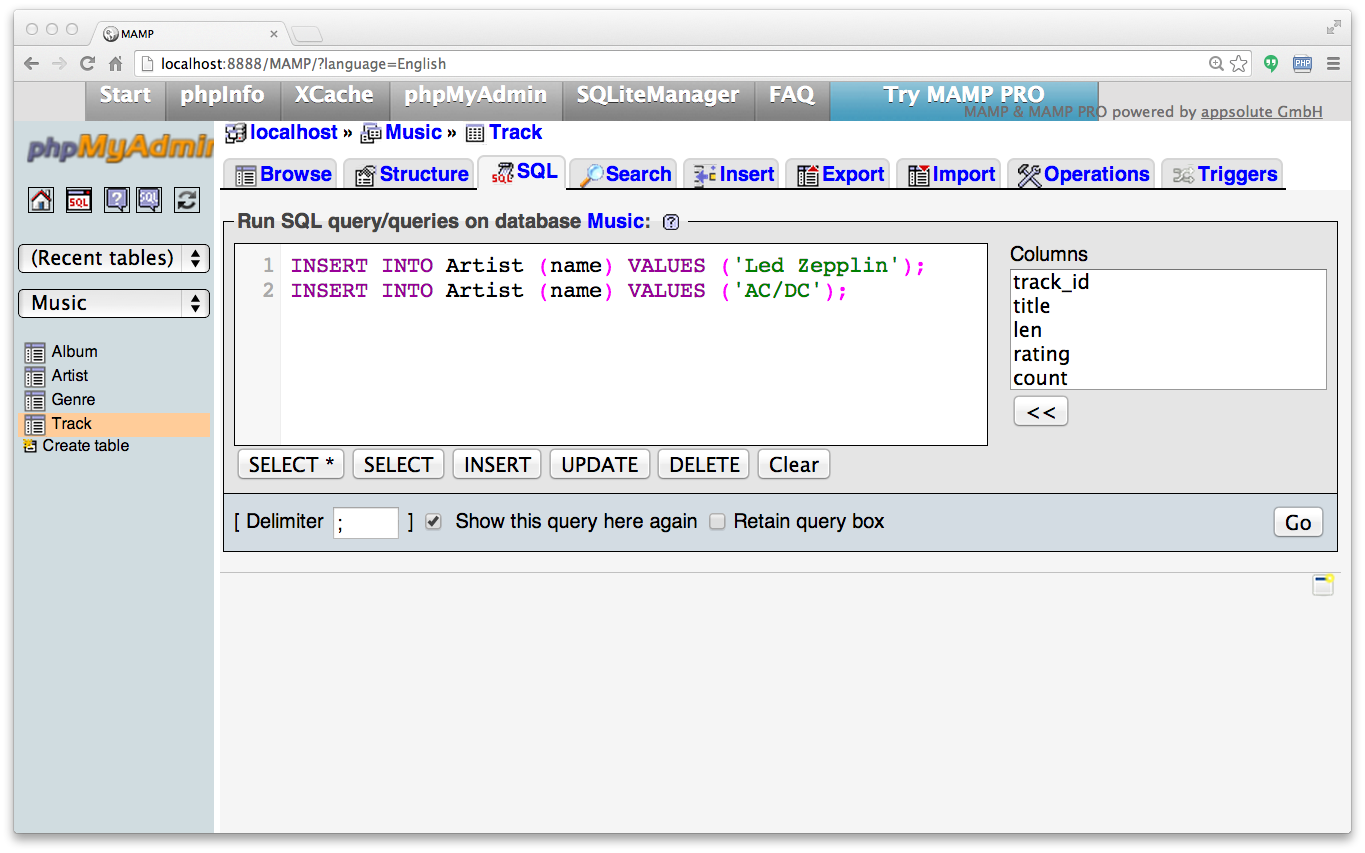Click the localhost breadcrumb link
Image resolution: width=1365 pixels, height=853 pixels.
click(294, 132)
